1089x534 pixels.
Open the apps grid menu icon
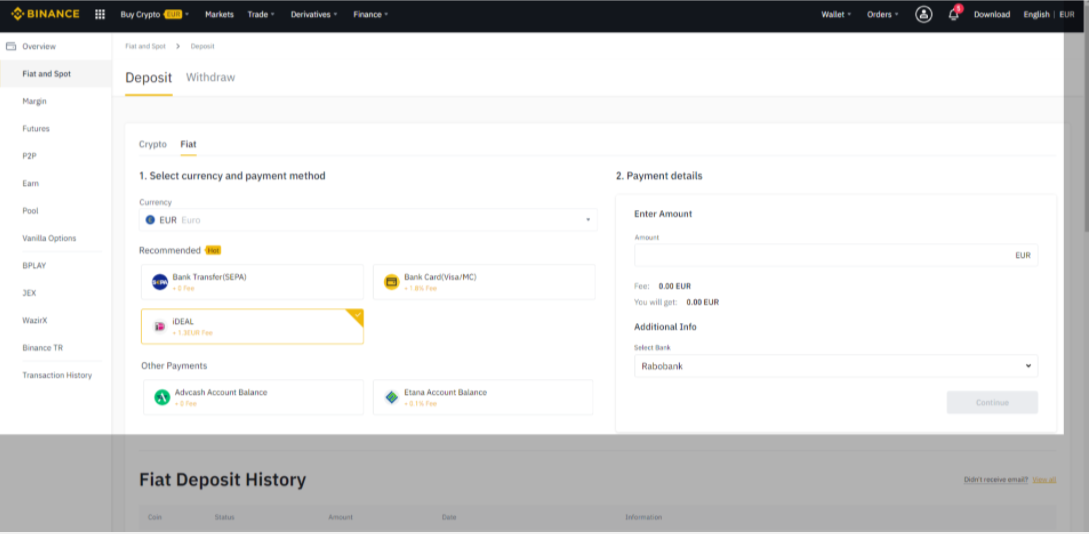(100, 14)
